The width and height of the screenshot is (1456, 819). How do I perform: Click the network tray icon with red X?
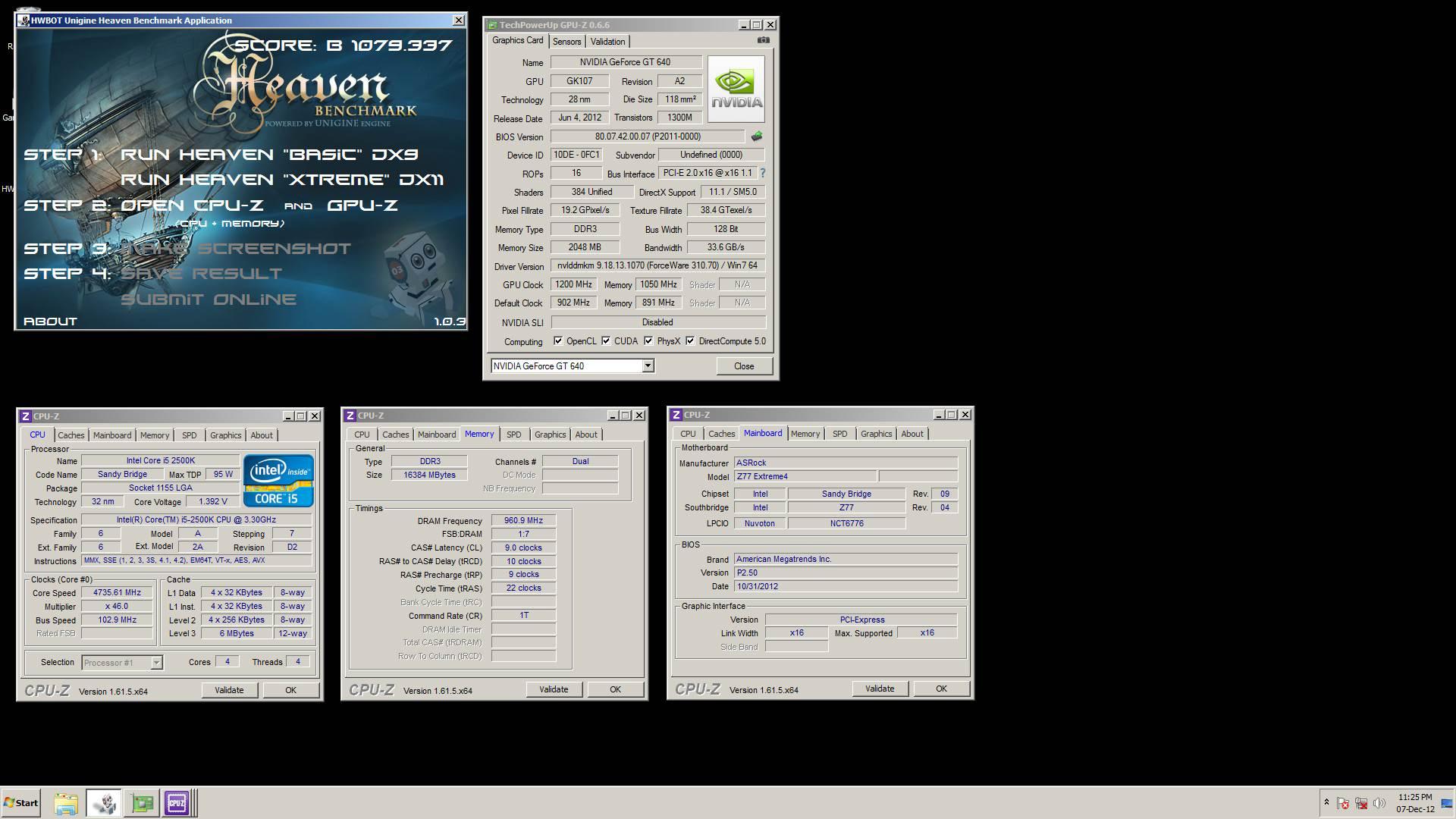pyautogui.click(x=1361, y=803)
